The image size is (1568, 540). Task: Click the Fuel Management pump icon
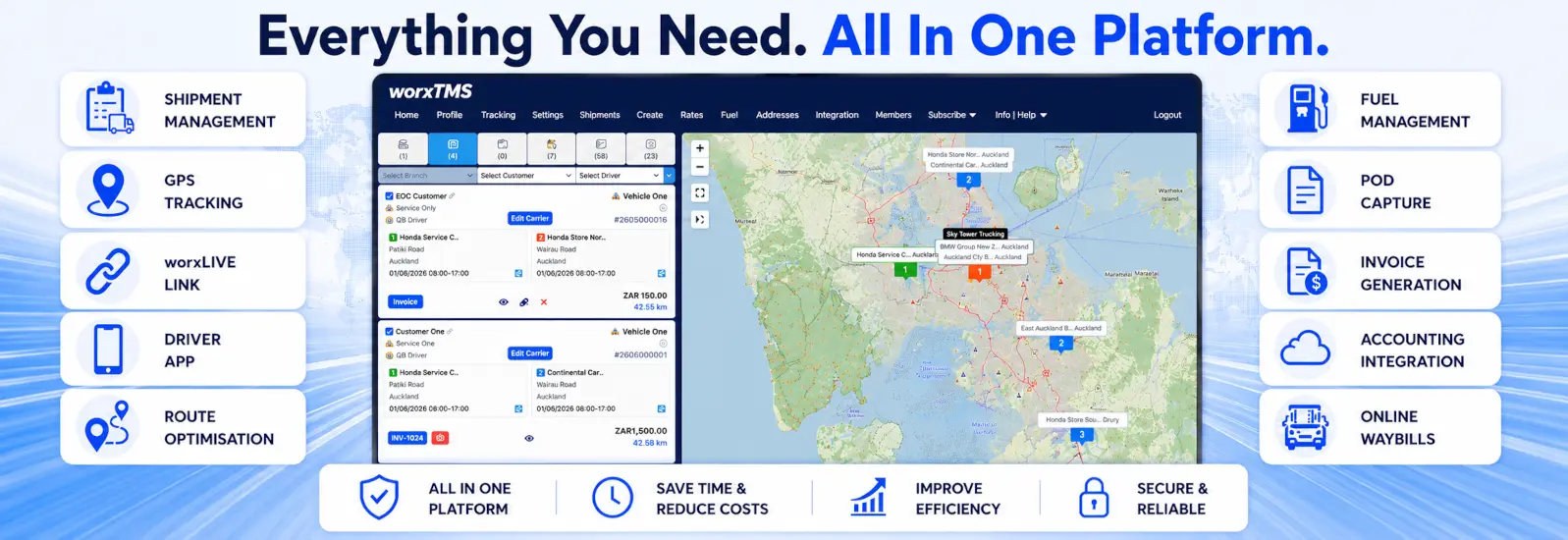point(1307,109)
